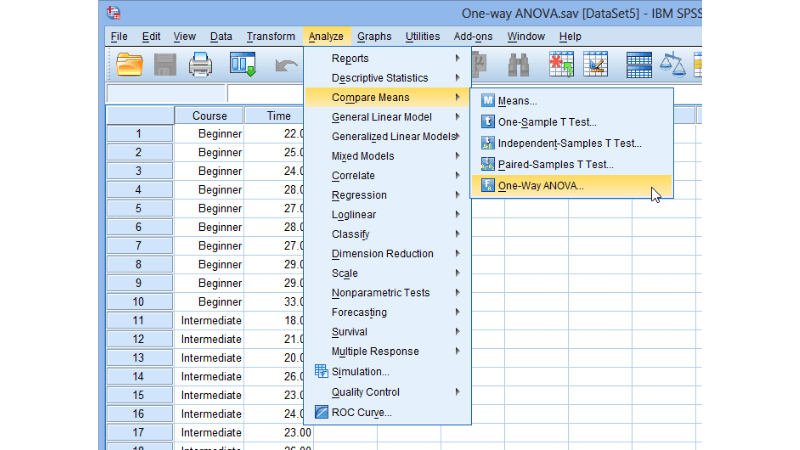Screen dimensions: 800x450
Task: Open the Utilities menu
Action: 422,36
